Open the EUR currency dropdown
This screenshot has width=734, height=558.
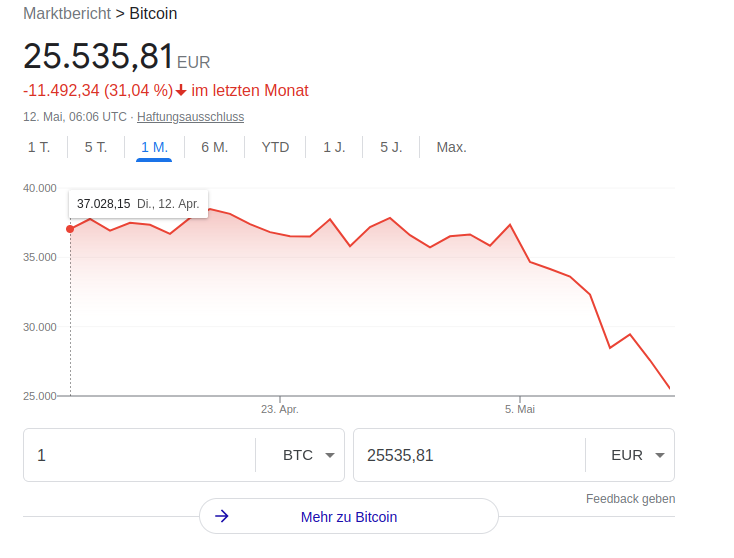638,455
